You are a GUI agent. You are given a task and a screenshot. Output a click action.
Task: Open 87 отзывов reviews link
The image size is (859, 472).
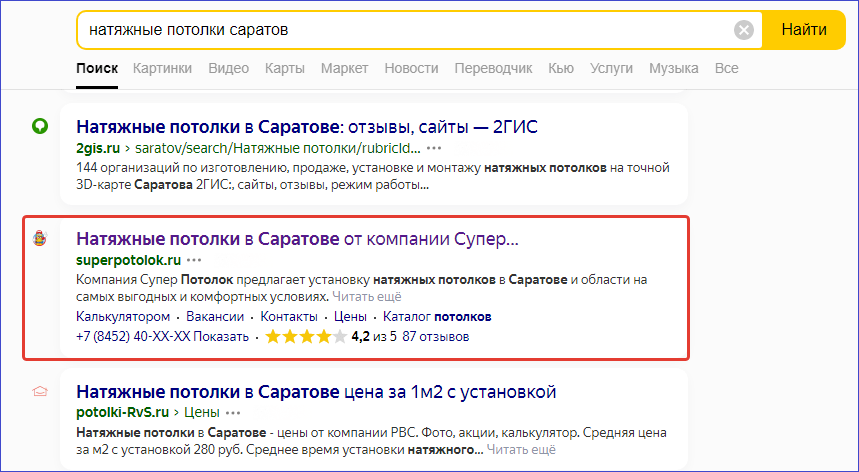pos(435,337)
